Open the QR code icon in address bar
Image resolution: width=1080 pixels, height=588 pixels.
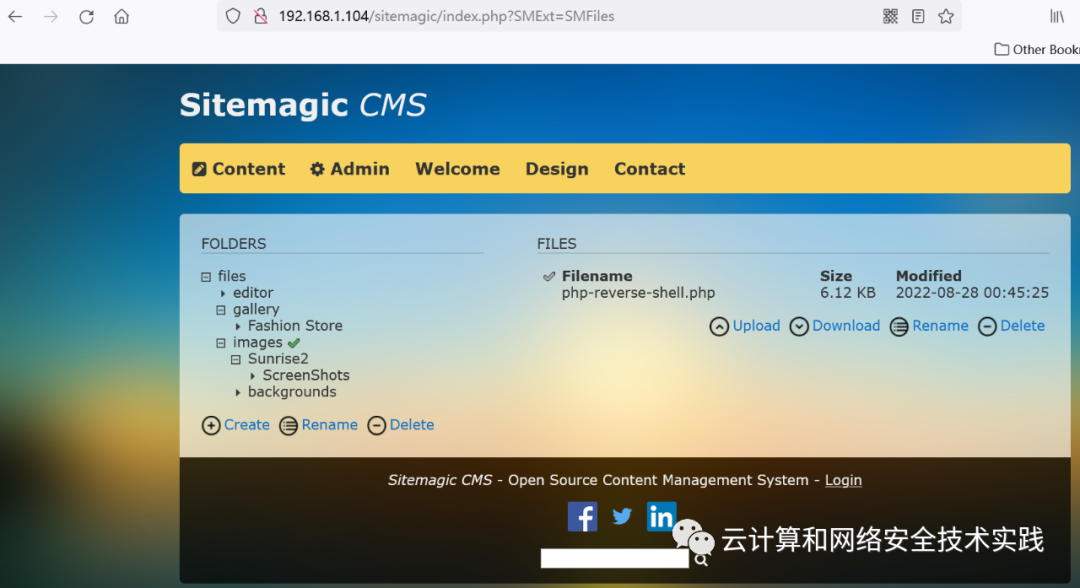(x=890, y=16)
